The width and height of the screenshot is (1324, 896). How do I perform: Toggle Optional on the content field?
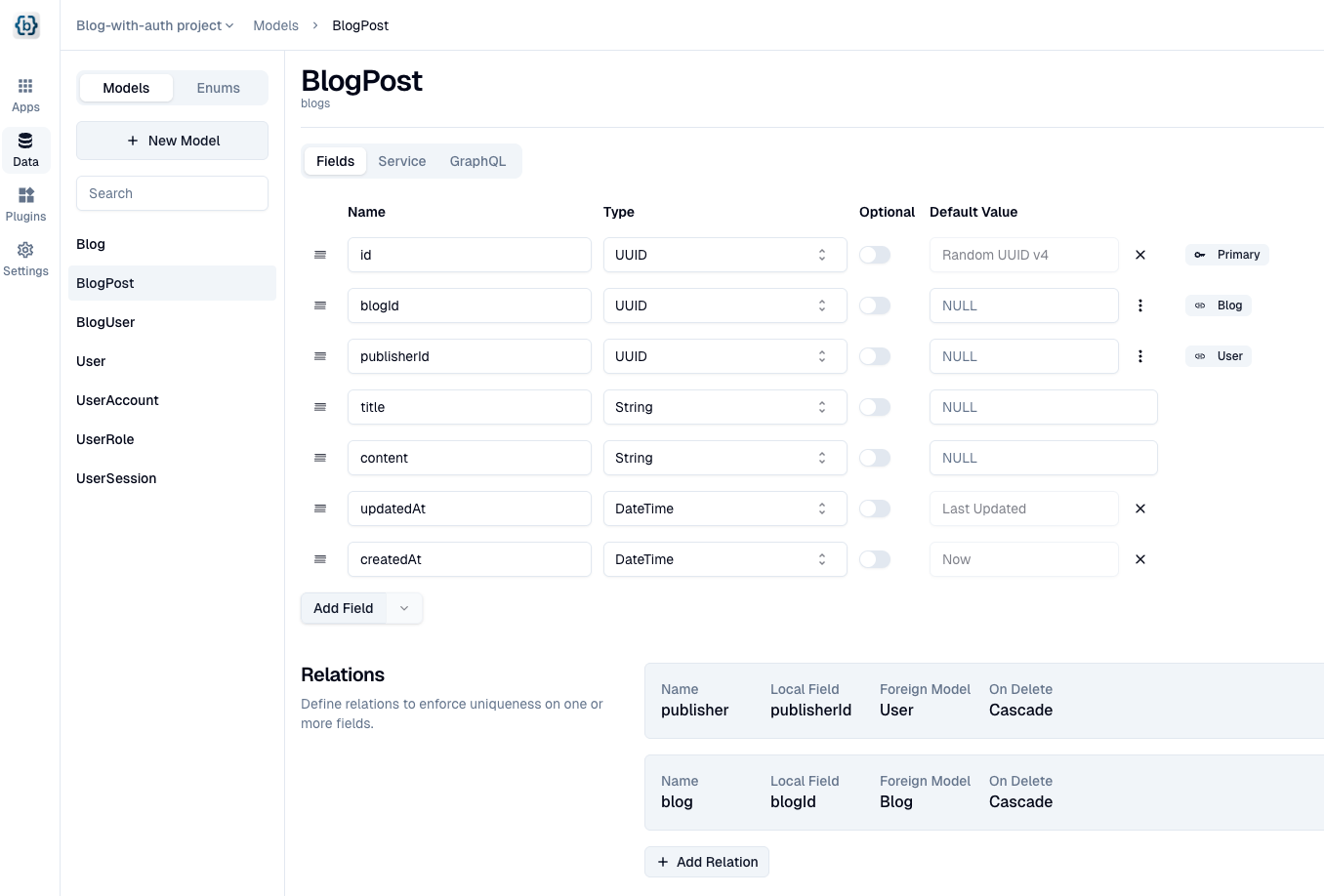click(875, 458)
